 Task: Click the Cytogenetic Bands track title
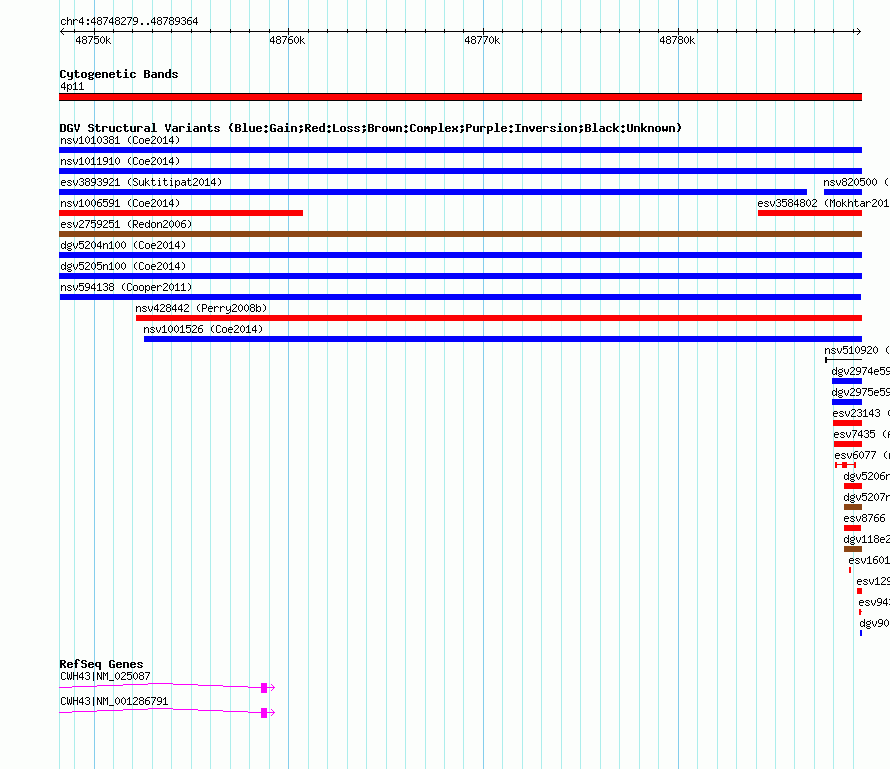click(119, 74)
